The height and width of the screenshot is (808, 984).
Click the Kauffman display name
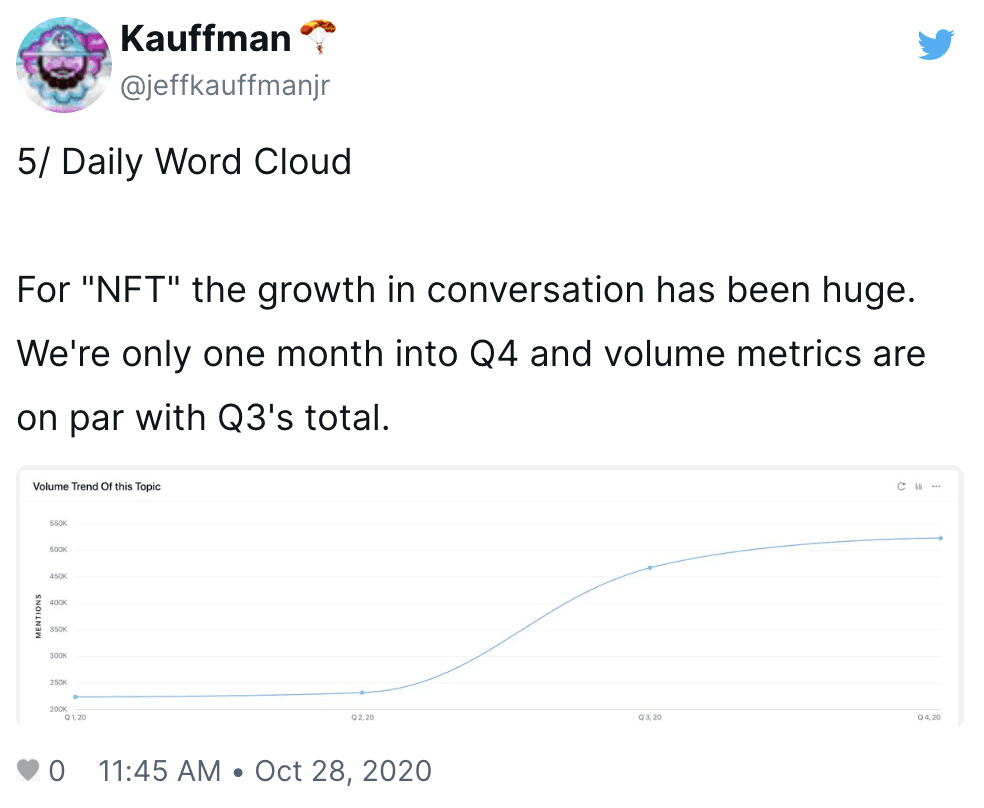pyautogui.click(x=206, y=38)
